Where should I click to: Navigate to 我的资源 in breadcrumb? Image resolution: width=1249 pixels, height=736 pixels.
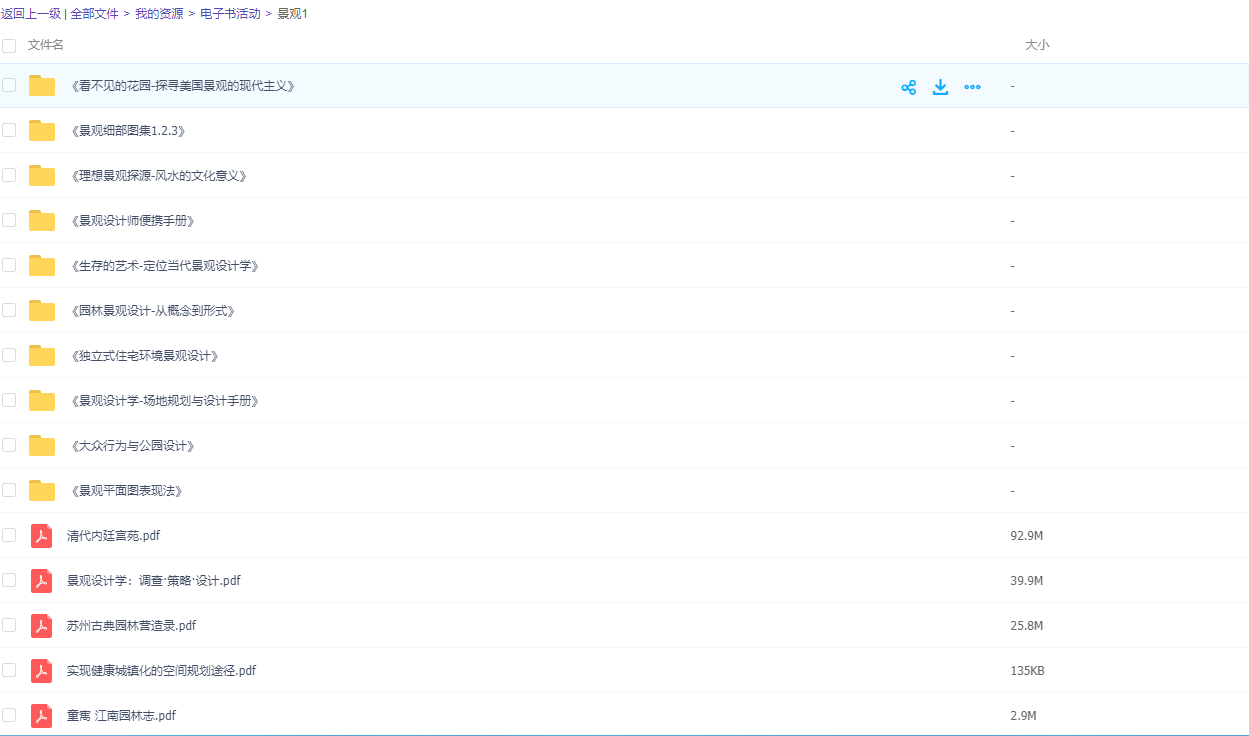(x=159, y=14)
